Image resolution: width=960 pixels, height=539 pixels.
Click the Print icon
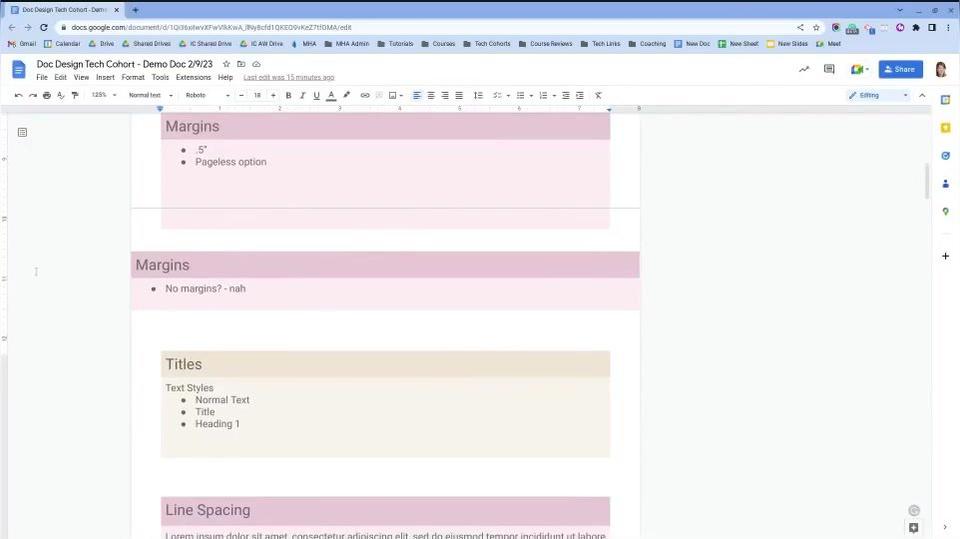(46, 95)
